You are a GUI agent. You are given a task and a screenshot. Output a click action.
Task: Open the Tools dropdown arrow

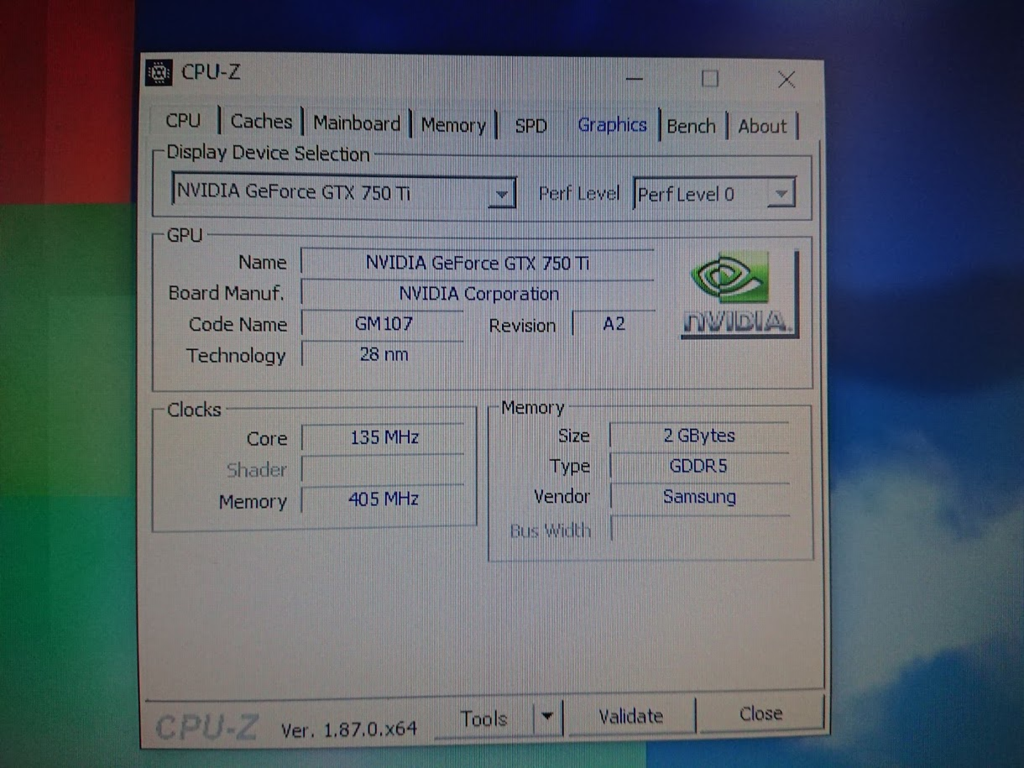pyautogui.click(x=547, y=717)
